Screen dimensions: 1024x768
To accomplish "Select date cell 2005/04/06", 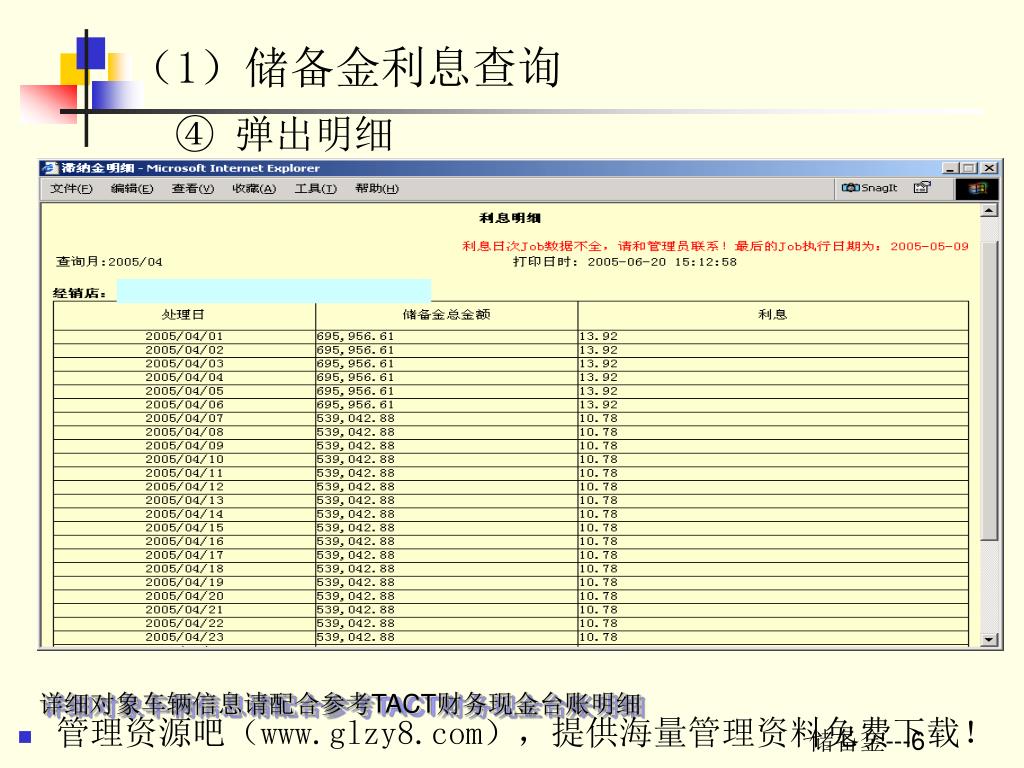I will [x=184, y=405].
